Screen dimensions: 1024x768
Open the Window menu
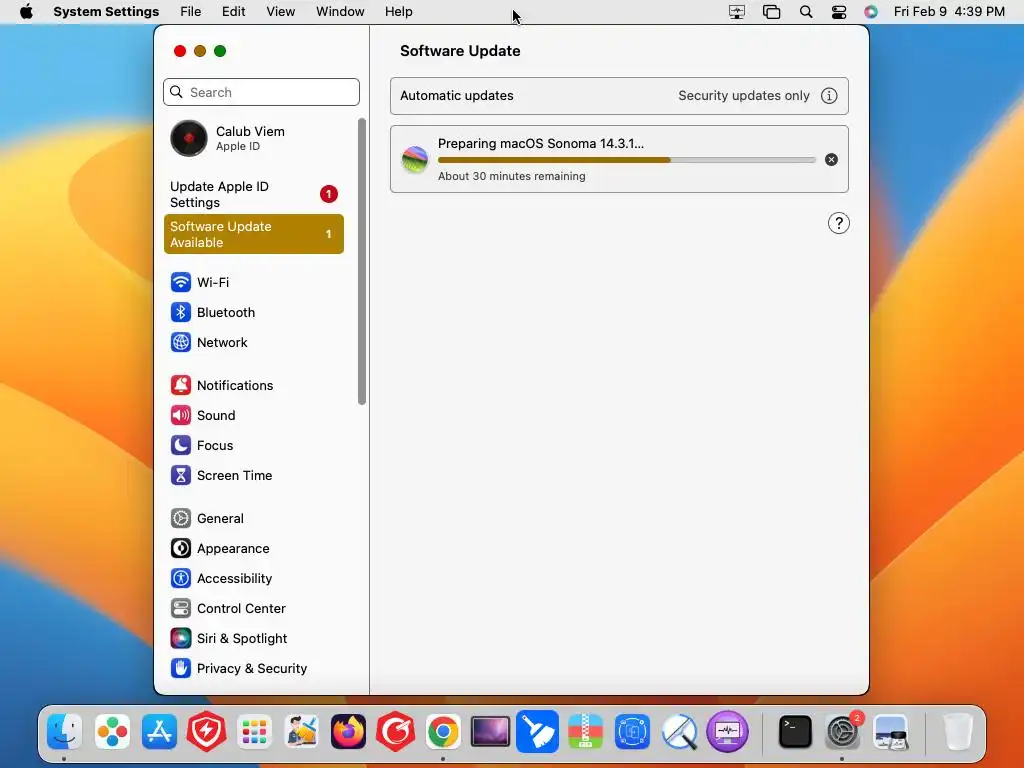[x=340, y=12]
